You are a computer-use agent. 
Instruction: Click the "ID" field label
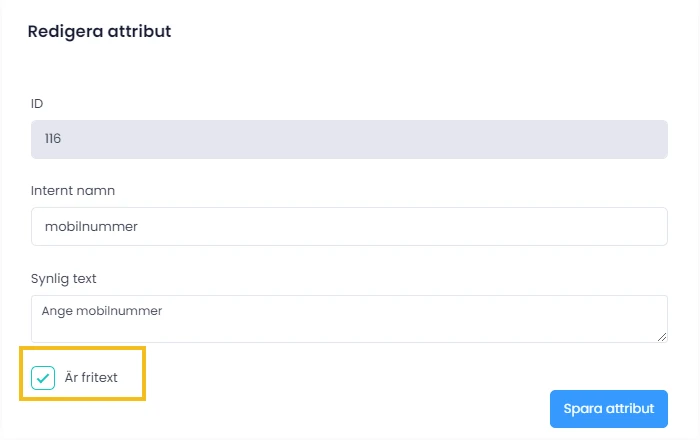click(x=37, y=103)
